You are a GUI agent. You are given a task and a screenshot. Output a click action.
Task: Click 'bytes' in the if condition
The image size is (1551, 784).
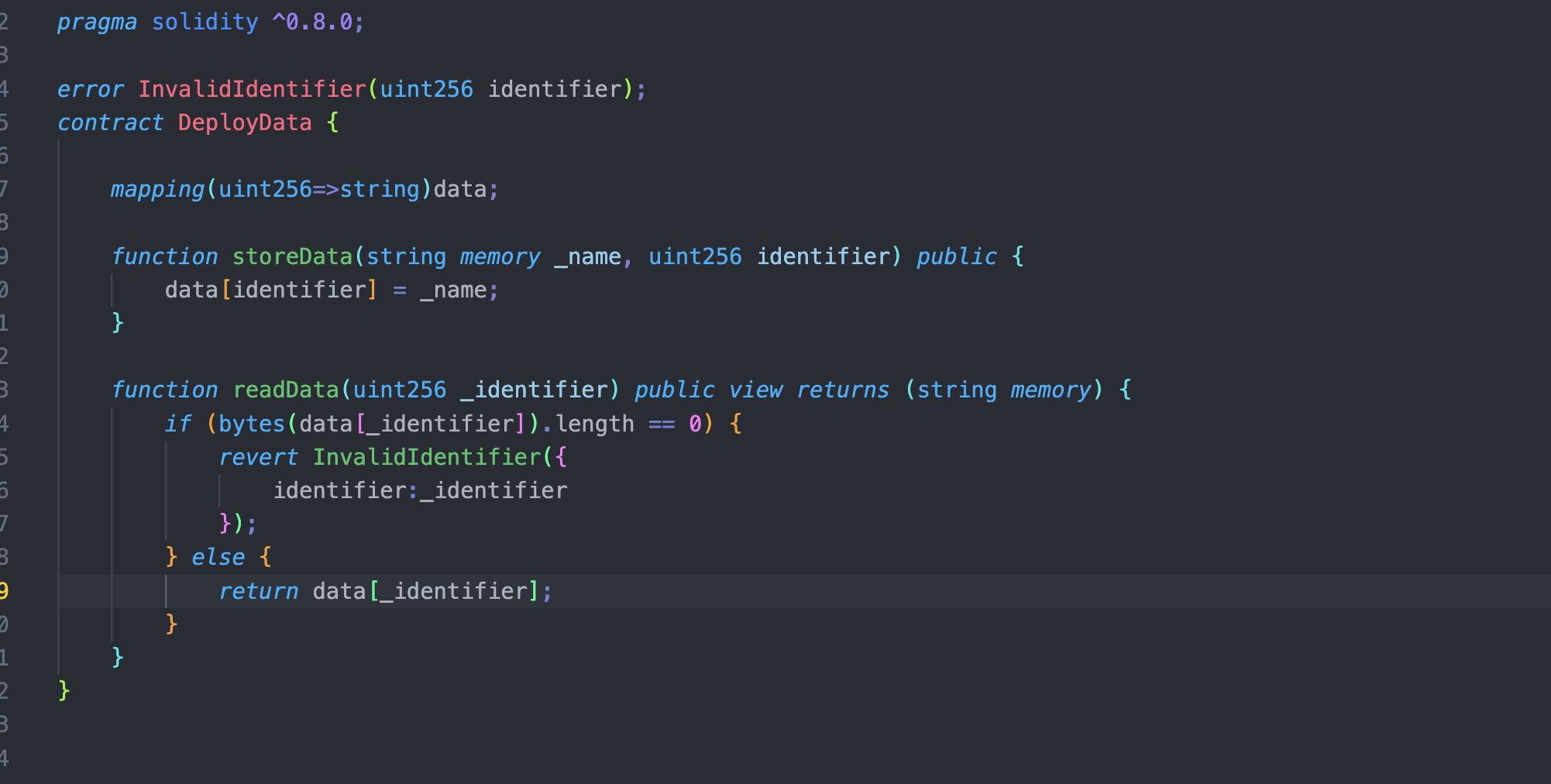(252, 424)
